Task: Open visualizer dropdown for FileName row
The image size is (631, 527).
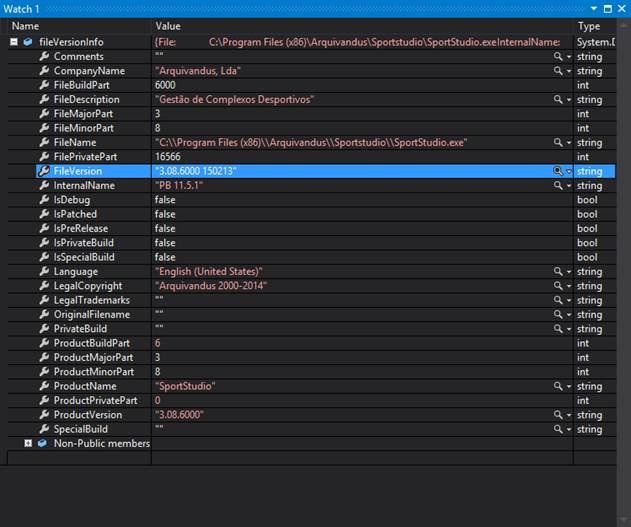Action: [569, 143]
